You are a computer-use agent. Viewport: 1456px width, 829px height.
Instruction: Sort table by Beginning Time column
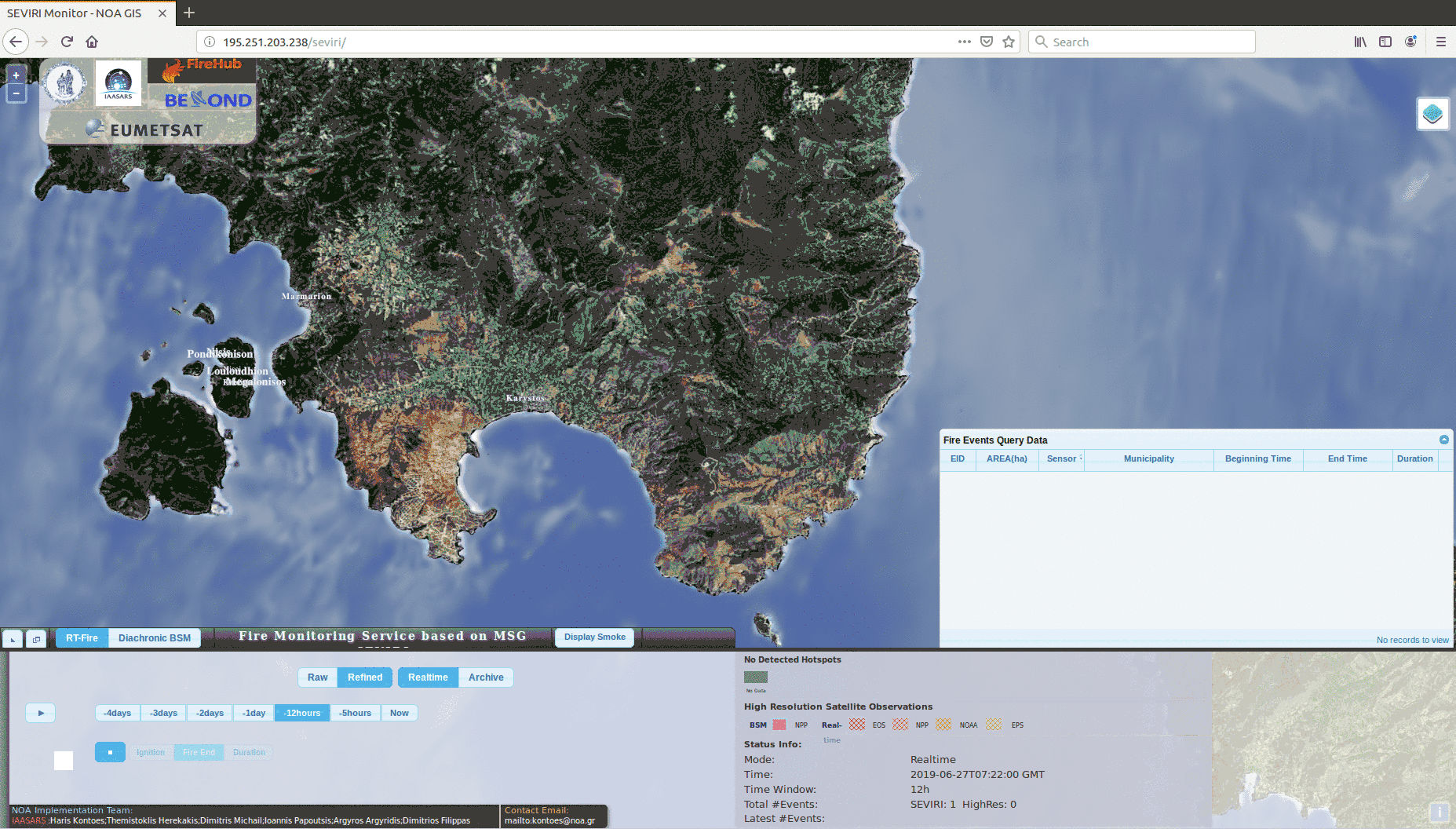pos(1258,459)
